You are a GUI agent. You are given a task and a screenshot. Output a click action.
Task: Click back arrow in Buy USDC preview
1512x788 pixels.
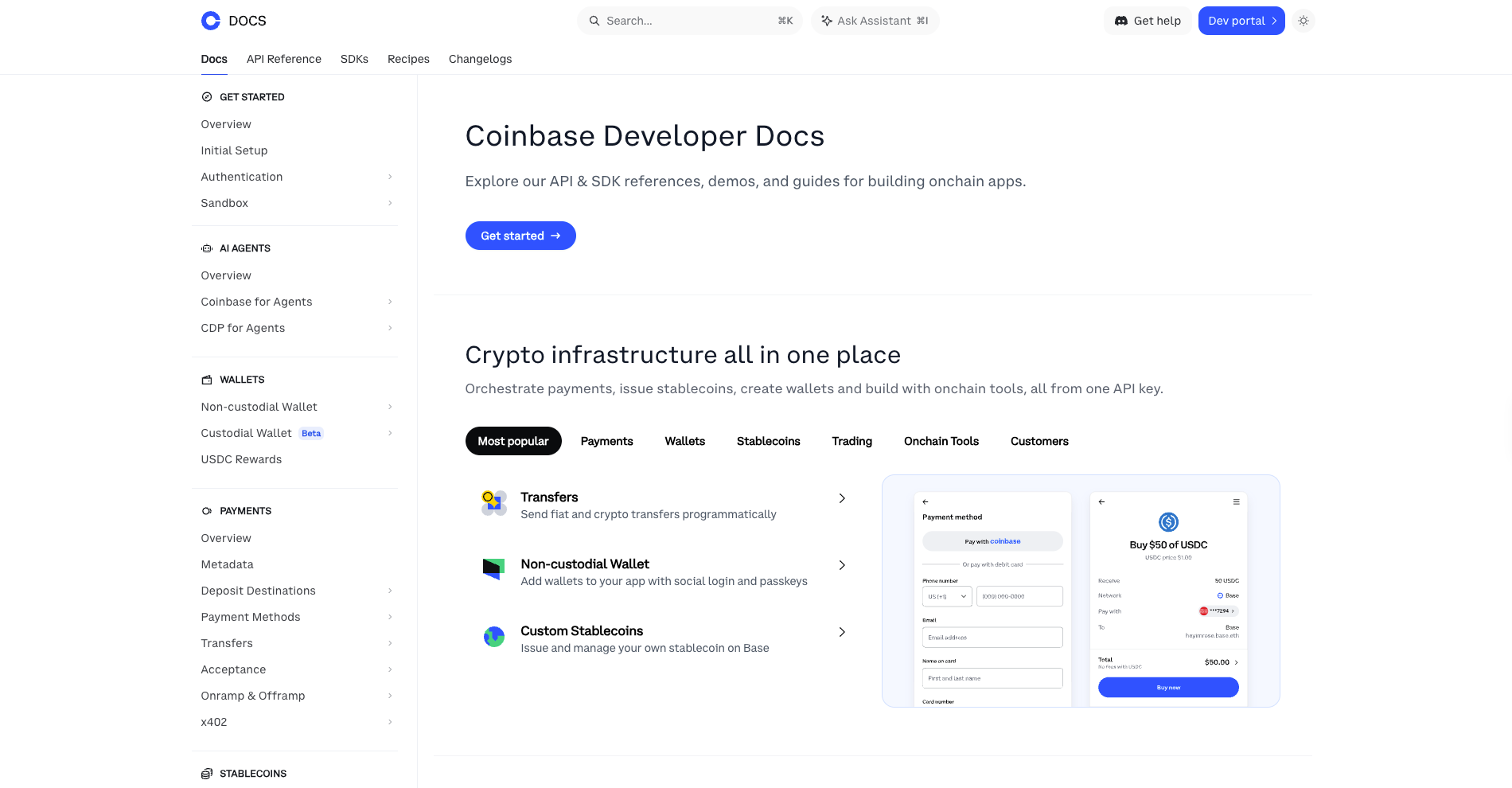click(1101, 502)
